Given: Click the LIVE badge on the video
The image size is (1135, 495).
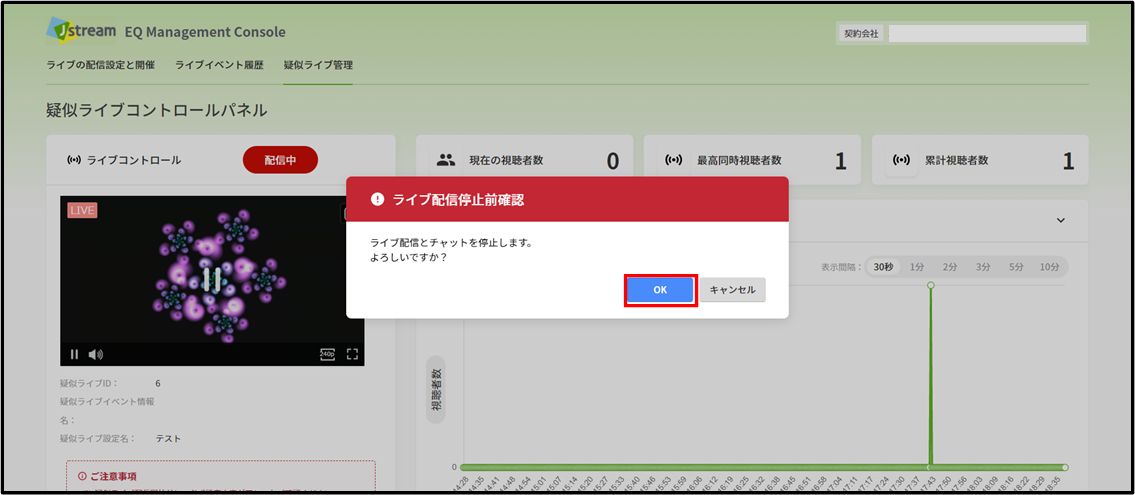Looking at the screenshot, I should [83, 210].
